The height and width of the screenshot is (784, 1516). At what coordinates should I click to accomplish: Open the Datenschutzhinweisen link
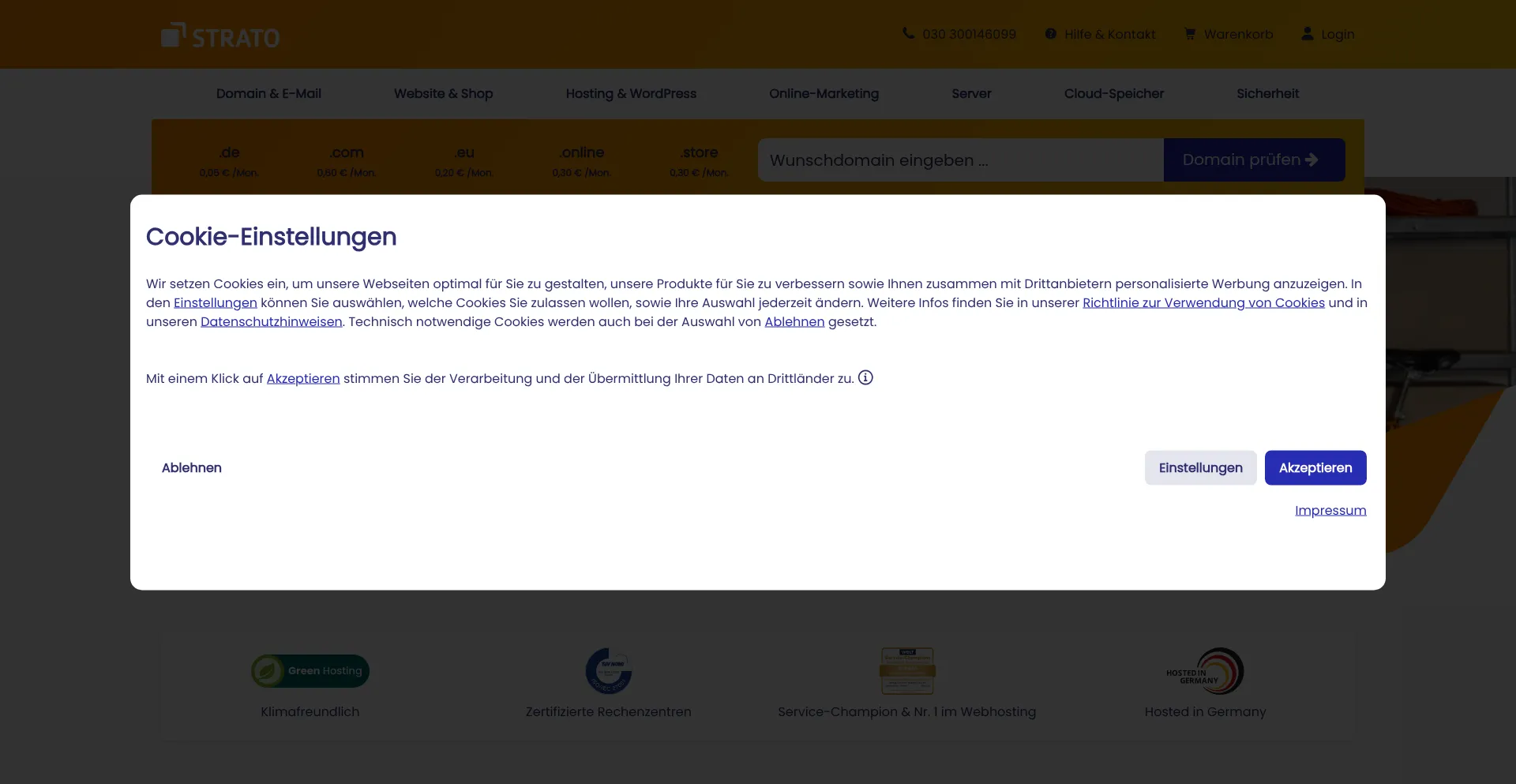(x=272, y=322)
